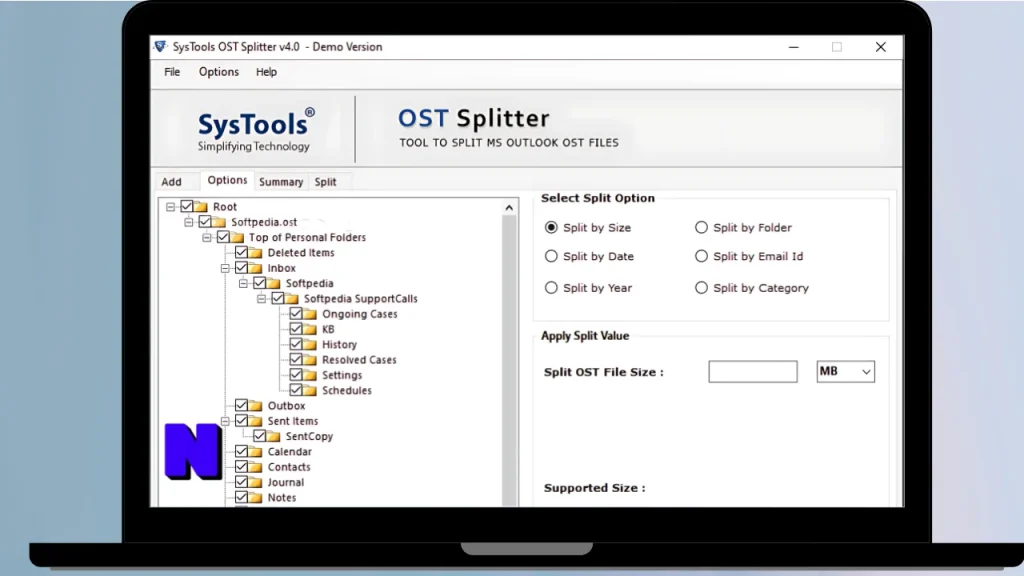Click the Softpedia.ost folder icon
The width and height of the screenshot is (1024, 576).
pos(219,222)
